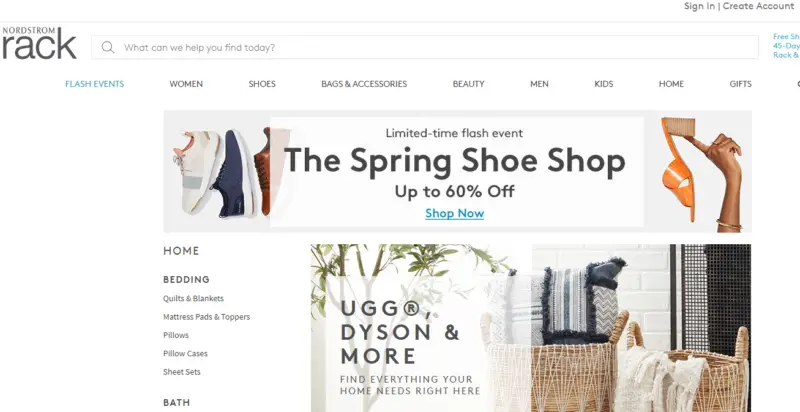Open Mattress Pads & Toppers link
Image resolution: width=800 pixels, height=412 pixels.
tap(207, 317)
